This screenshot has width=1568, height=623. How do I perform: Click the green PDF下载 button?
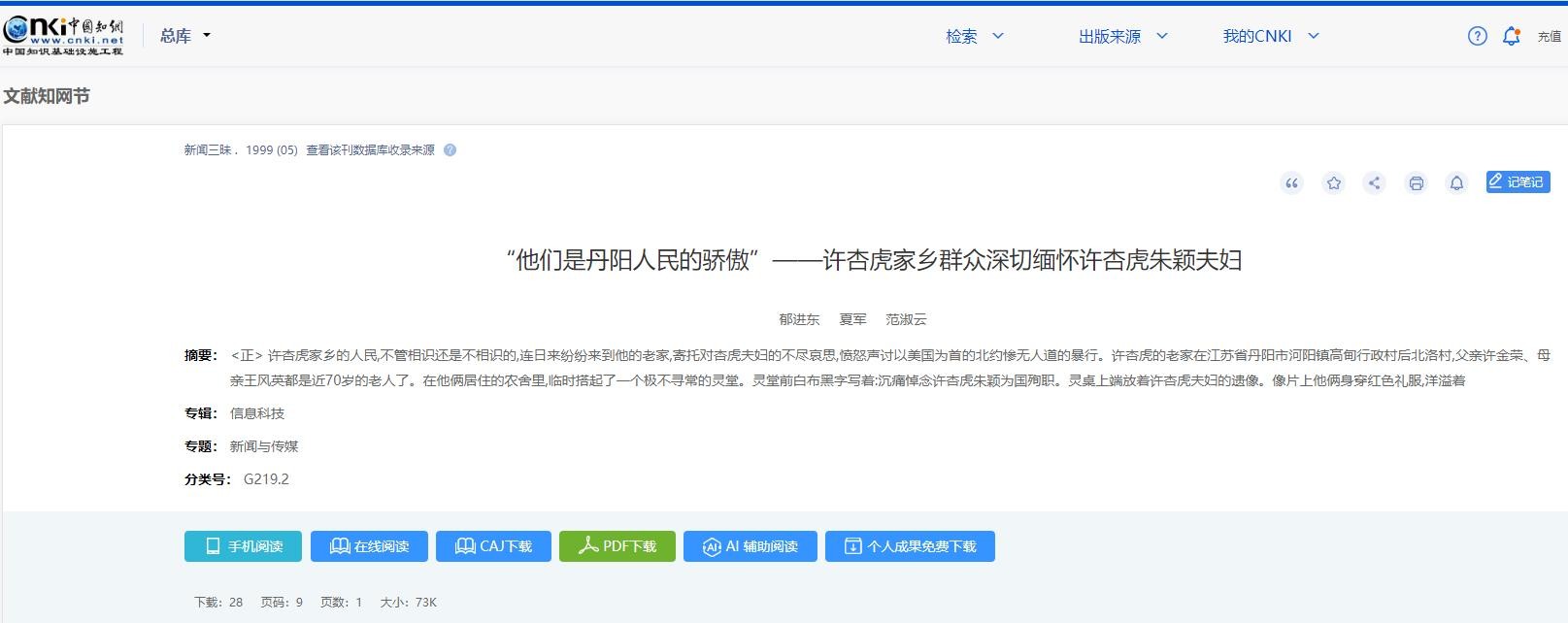[x=617, y=546]
